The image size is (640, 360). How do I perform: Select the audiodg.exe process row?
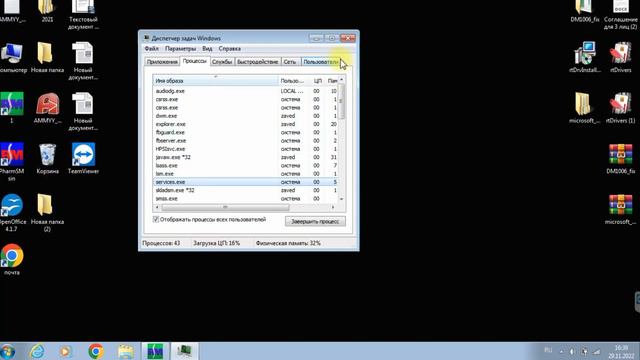click(x=246, y=91)
